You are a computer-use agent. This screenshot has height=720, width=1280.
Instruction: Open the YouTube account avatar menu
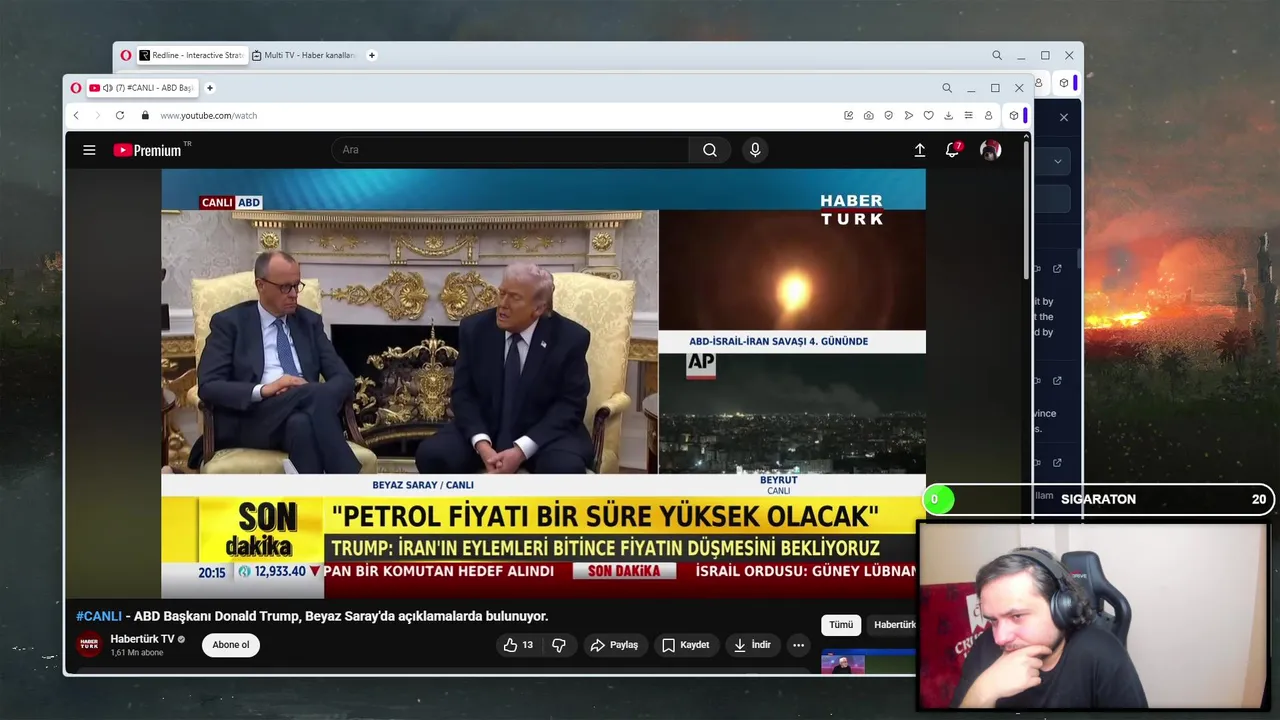coord(991,150)
